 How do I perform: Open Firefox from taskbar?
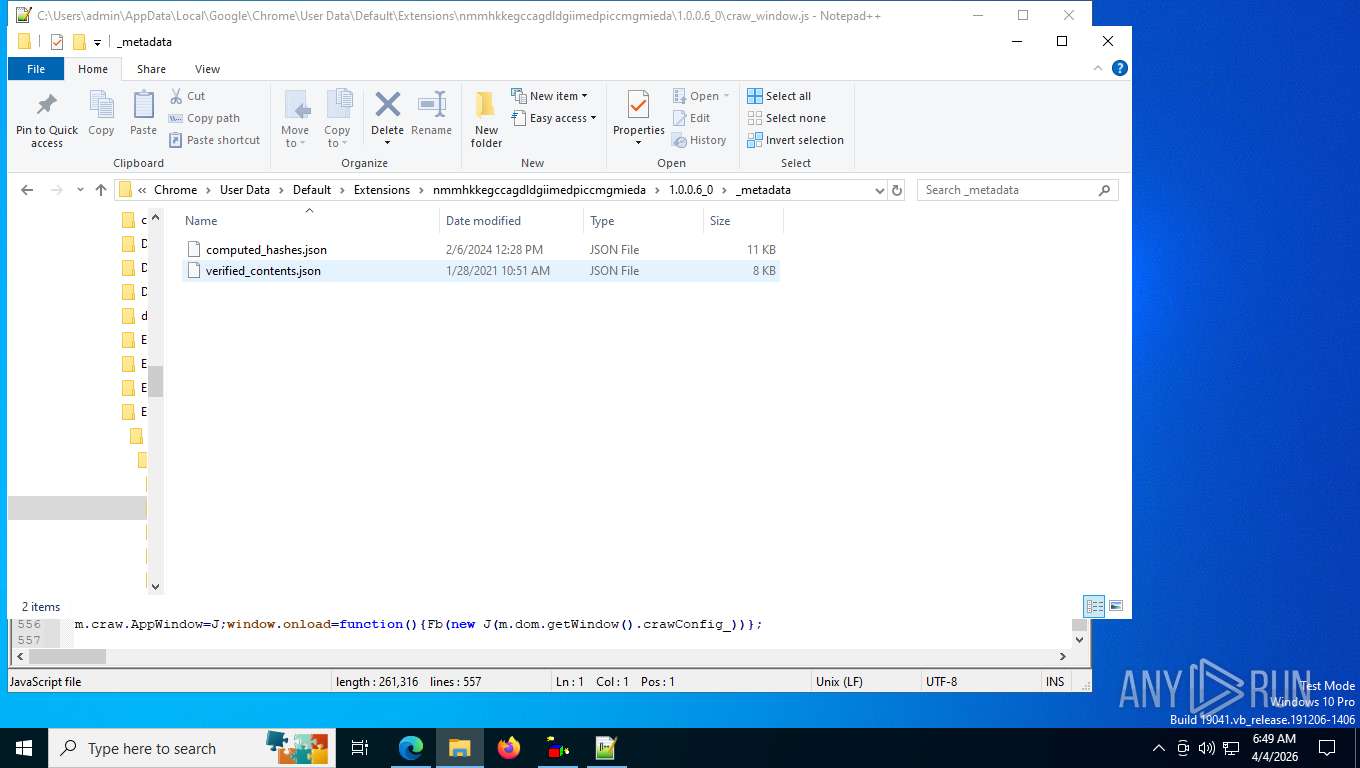tap(509, 748)
